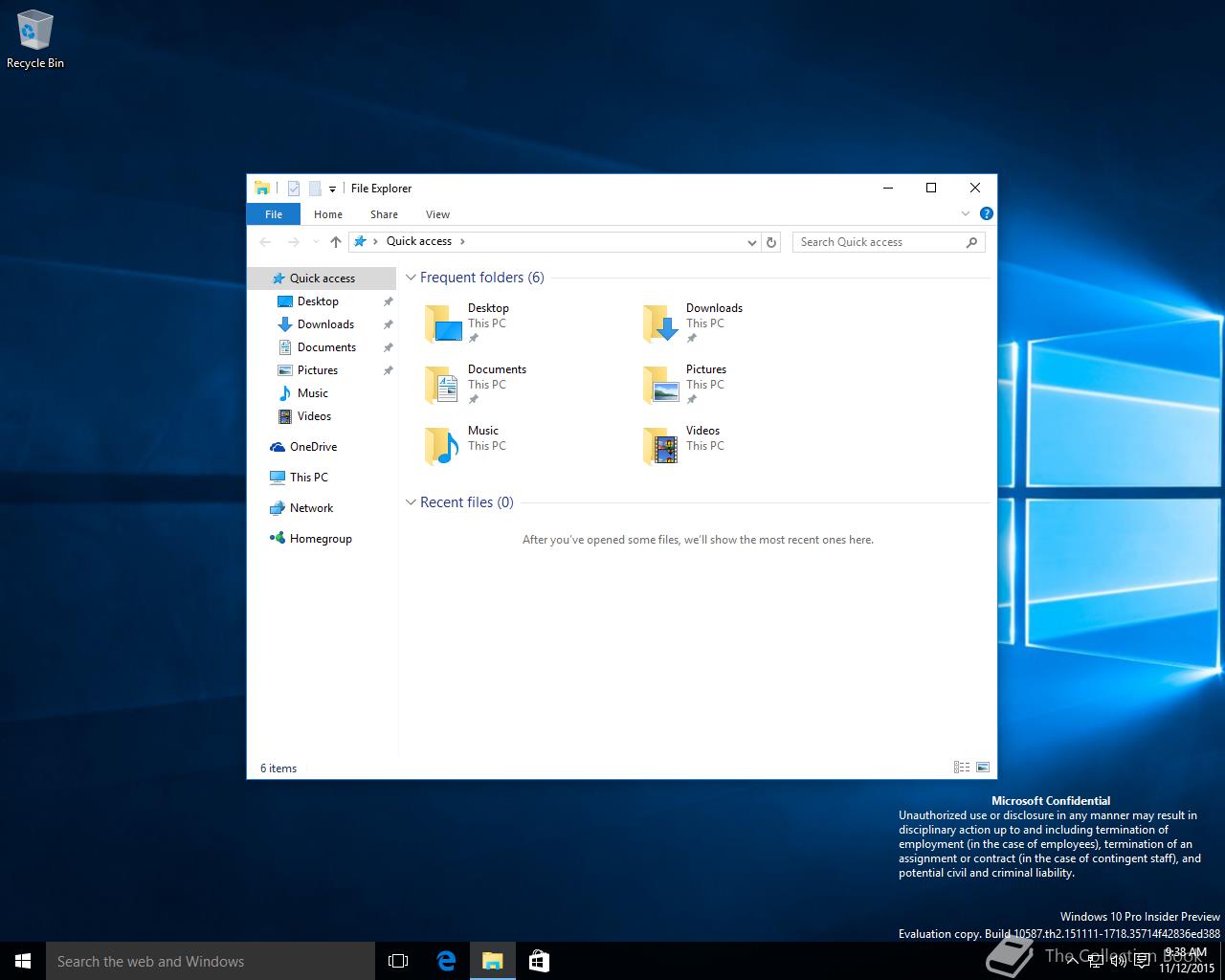Switch to the View ribbon tab
This screenshot has width=1225, height=980.
pos(437,214)
